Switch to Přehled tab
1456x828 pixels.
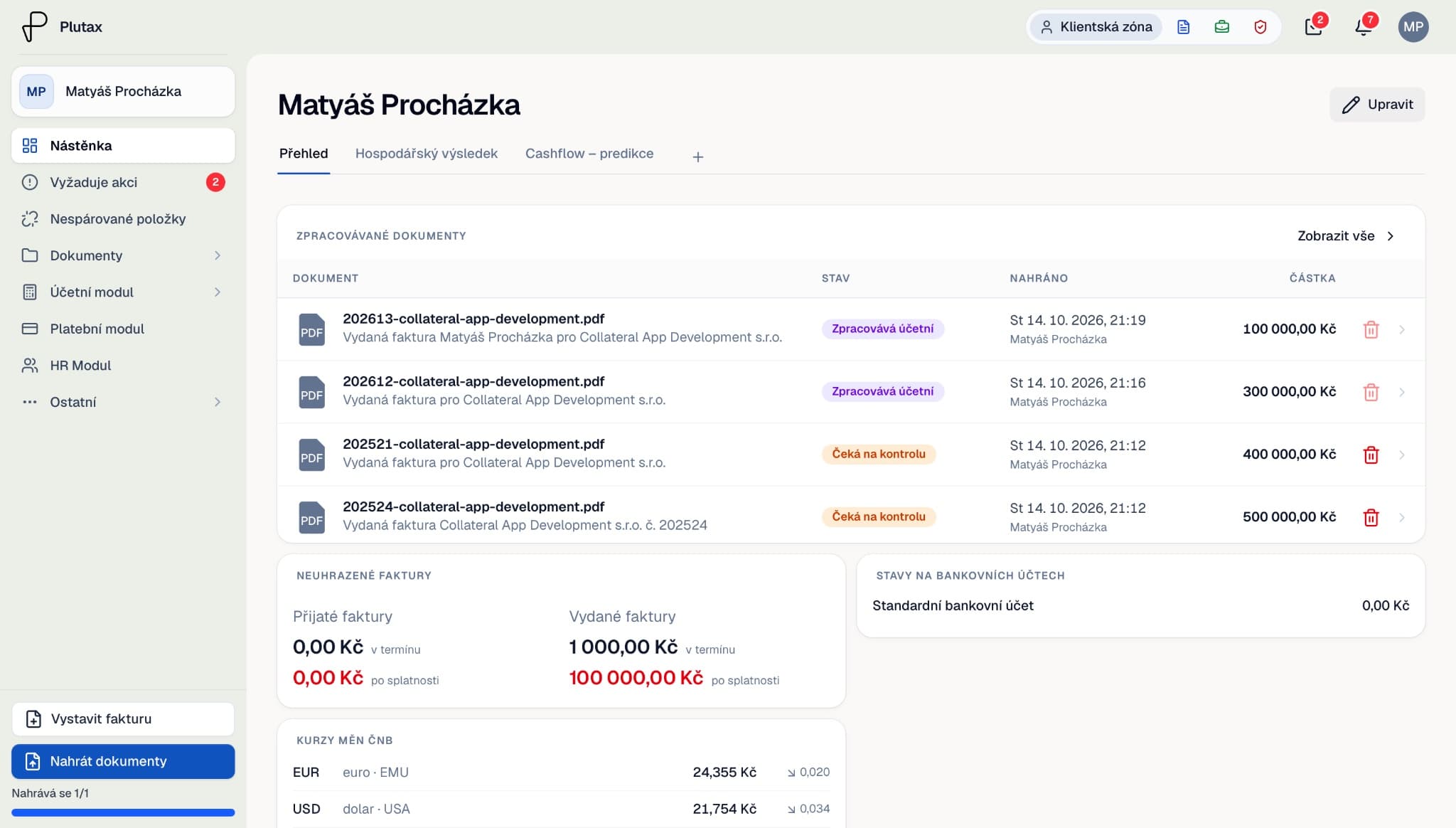click(x=304, y=154)
